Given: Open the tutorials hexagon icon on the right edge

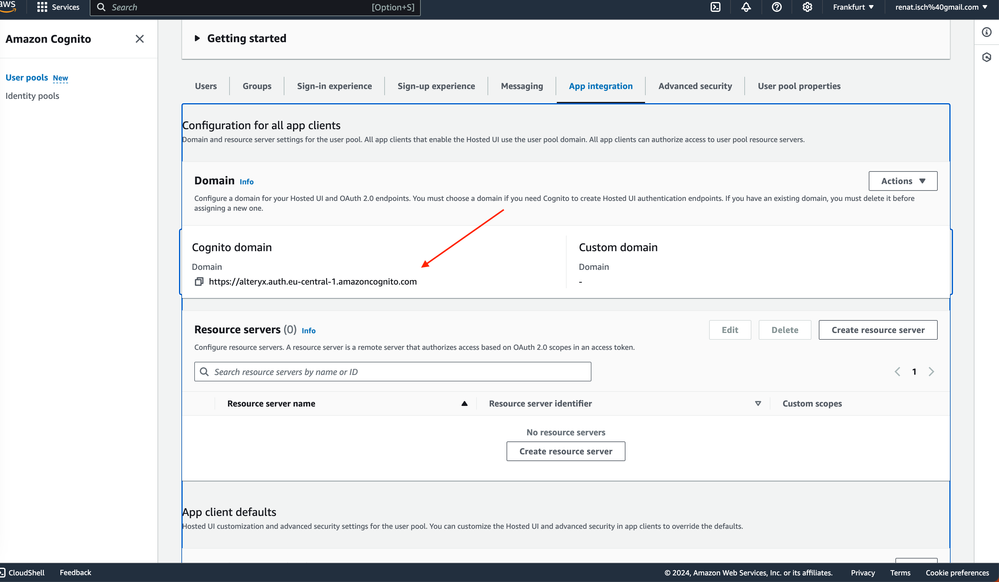Looking at the screenshot, I should click(986, 57).
